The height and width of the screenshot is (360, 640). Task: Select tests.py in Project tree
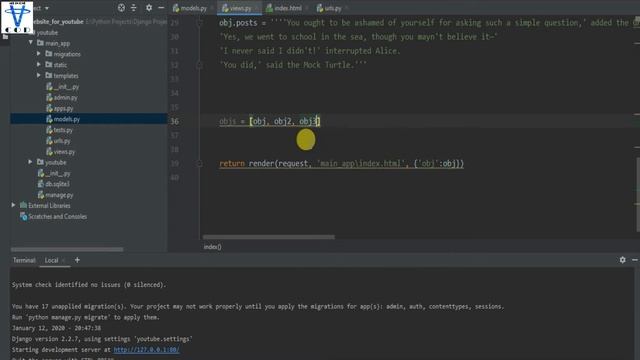63,130
